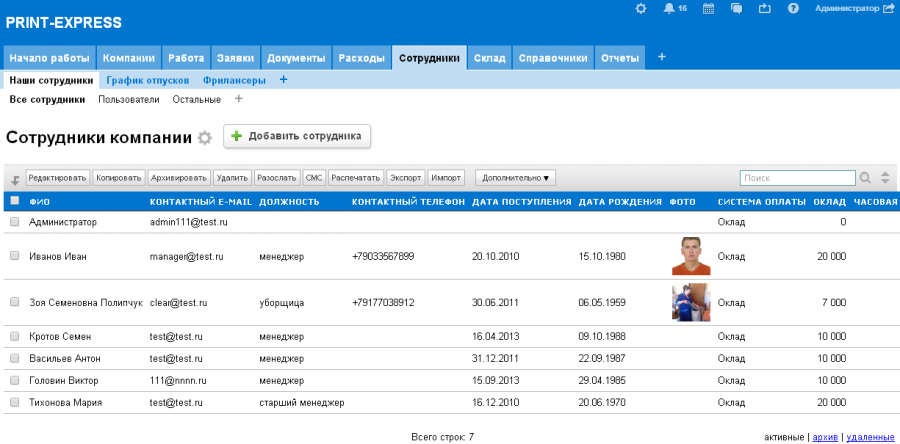Toggle select-all checkbox in table header
Screen dimensions: 900x444
coord(14,201)
